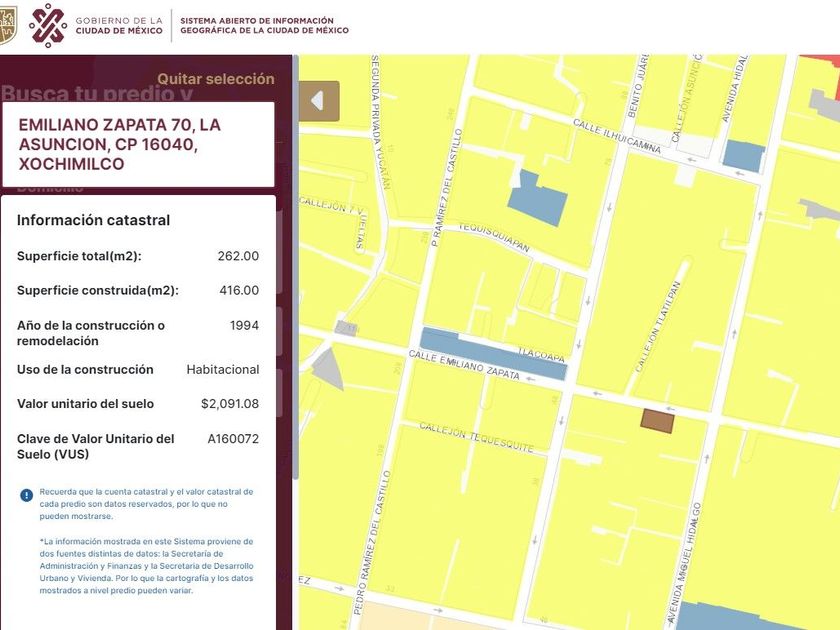The width and height of the screenshot is (840, 630).
Task: Click the address card Emiliano Zapata 70
Action: tap(138, 144)
